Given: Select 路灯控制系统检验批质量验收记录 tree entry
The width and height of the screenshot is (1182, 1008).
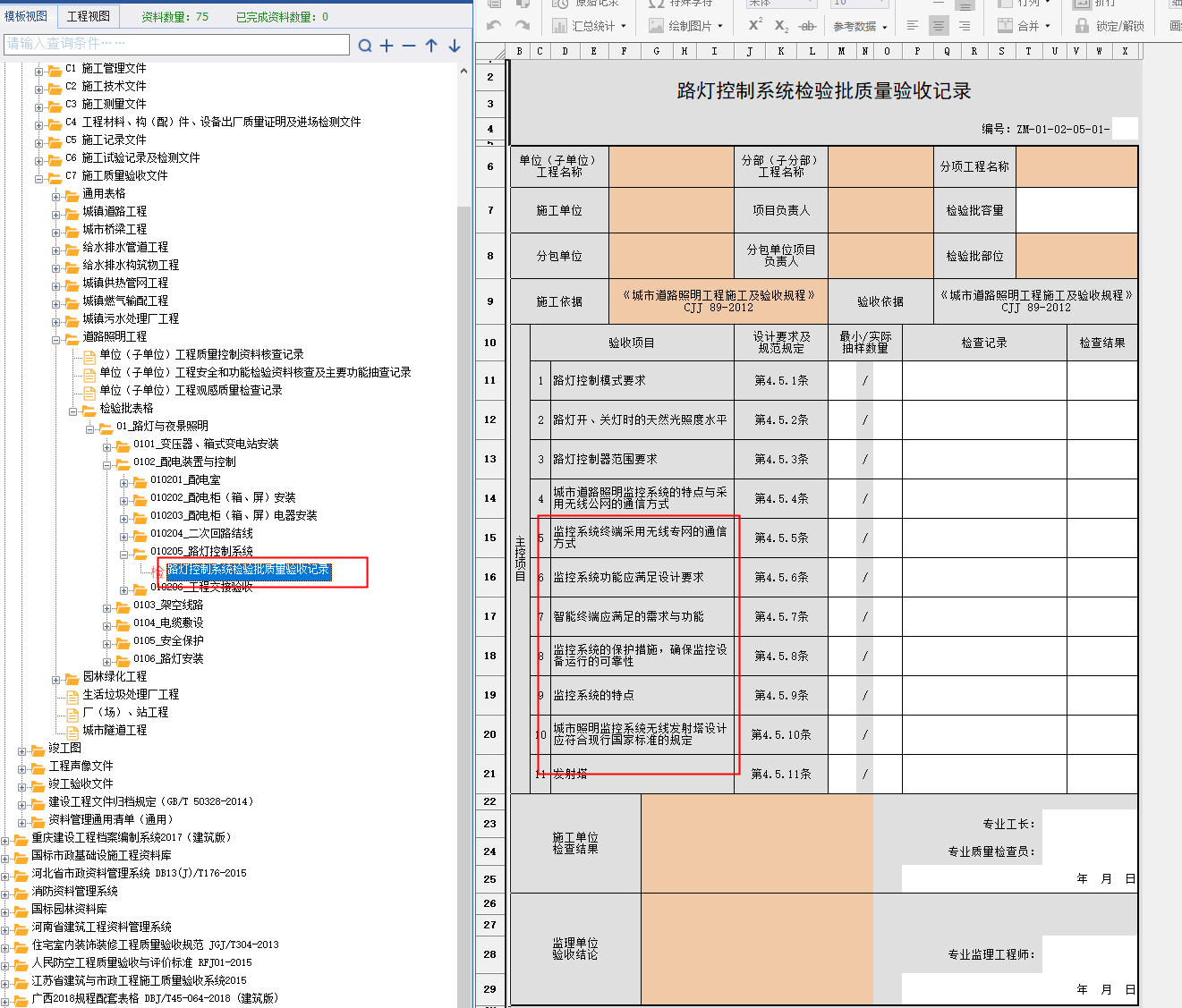Looking at the screenshot, I should click(x=249, y=570).
